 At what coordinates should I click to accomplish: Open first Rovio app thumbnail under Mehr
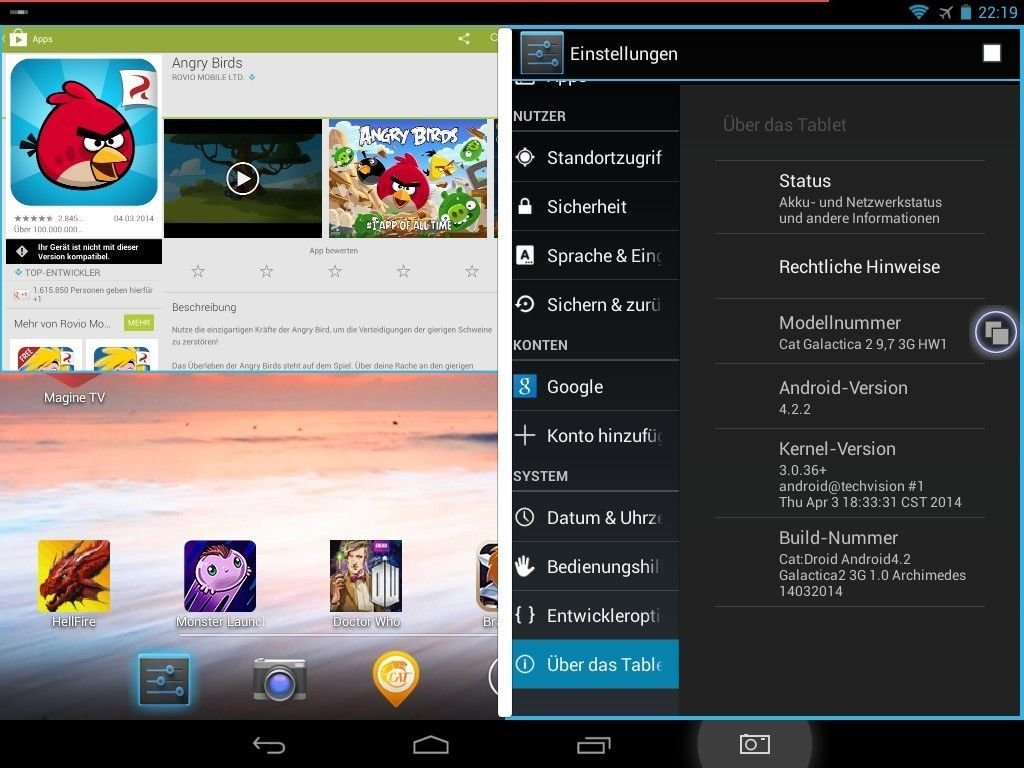[x=46, y=355]
